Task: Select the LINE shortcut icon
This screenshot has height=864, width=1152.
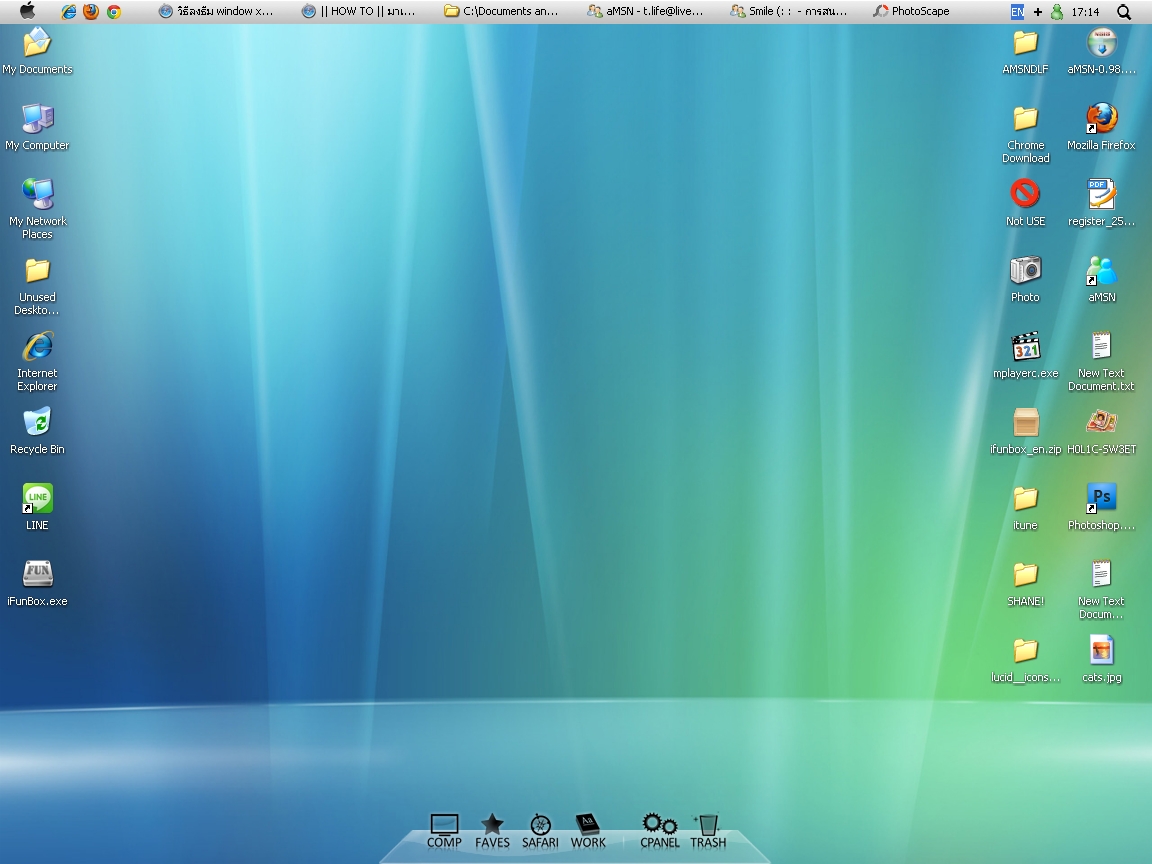Action: pos(37,507)
